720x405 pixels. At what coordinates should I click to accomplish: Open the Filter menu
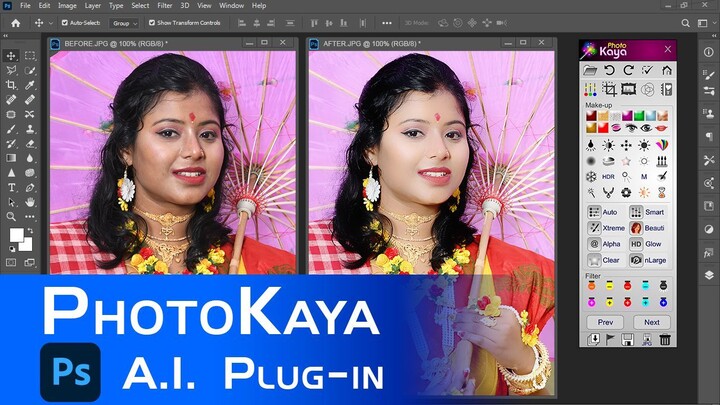pos(164,6)
